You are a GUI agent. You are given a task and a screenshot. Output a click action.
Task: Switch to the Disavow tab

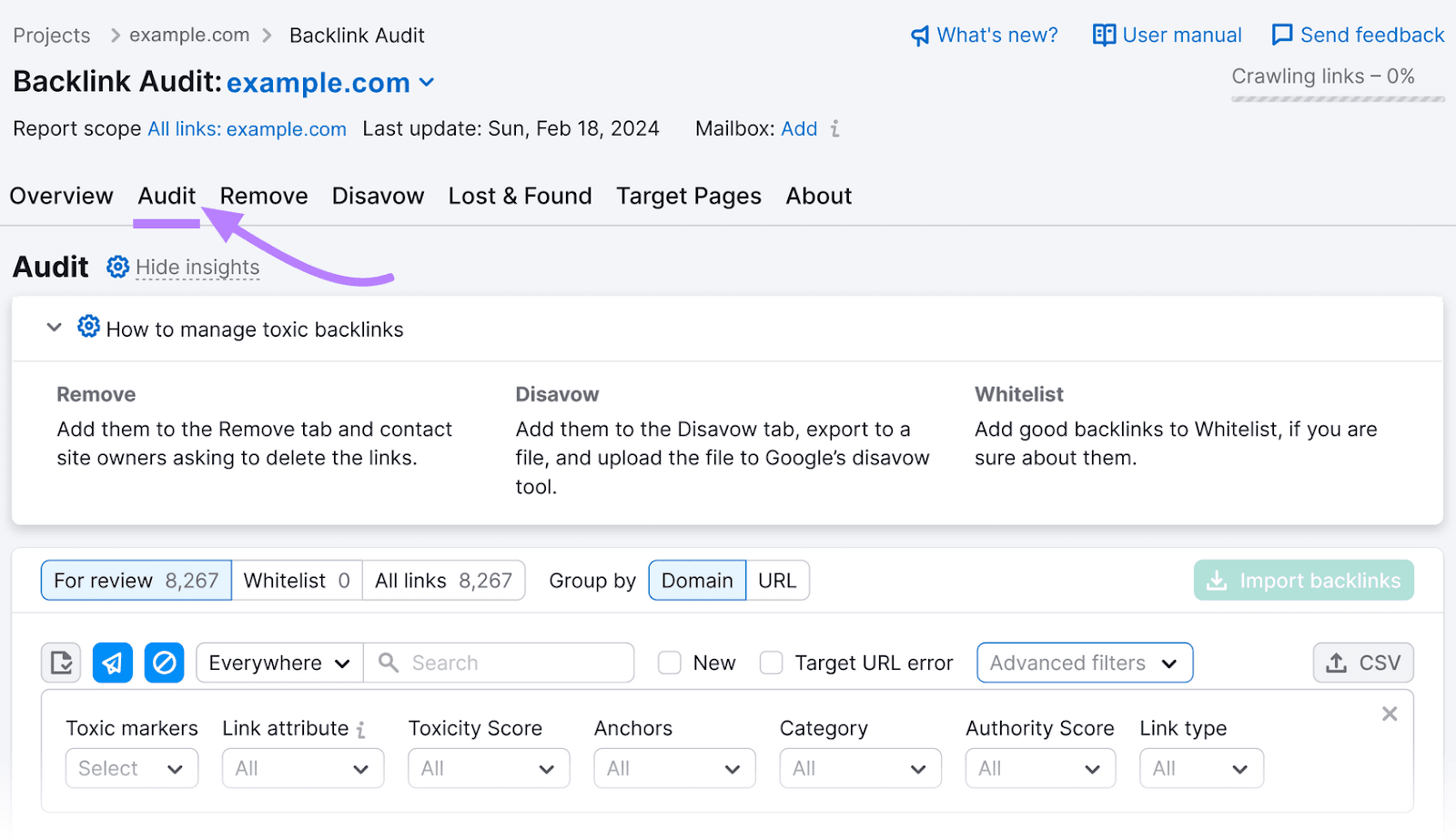tap(377, 196)
